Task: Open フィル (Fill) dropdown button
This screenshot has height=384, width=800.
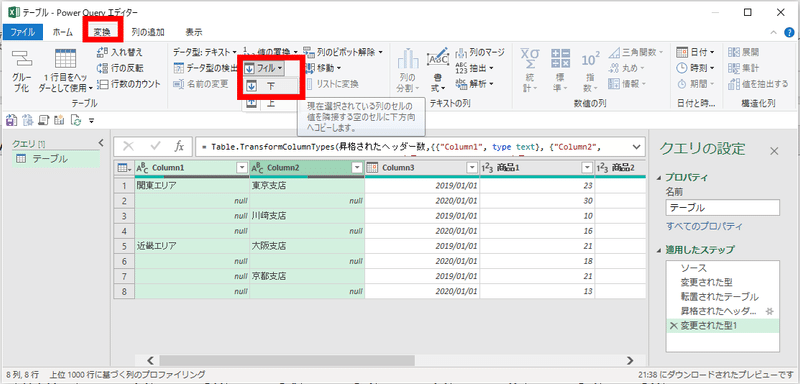Action: tap(264, 68)
